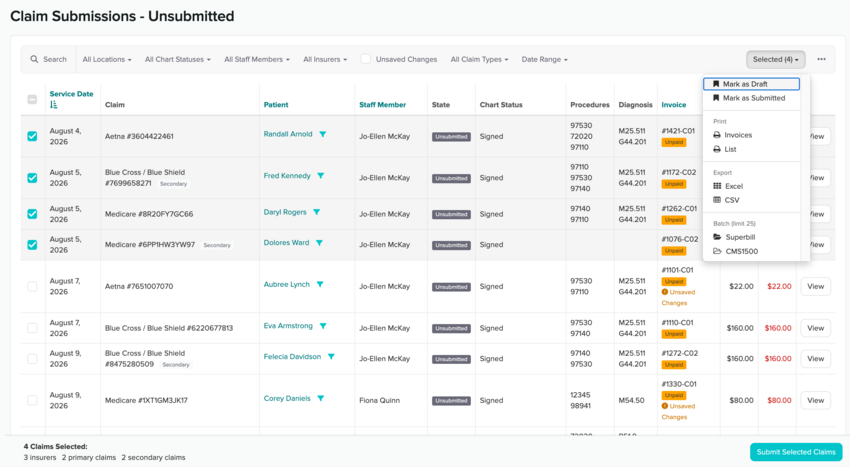The image size is (850, 467).
Task: Click the filter funnel beside Dolores Ward
Action: [x=319, y=243]
